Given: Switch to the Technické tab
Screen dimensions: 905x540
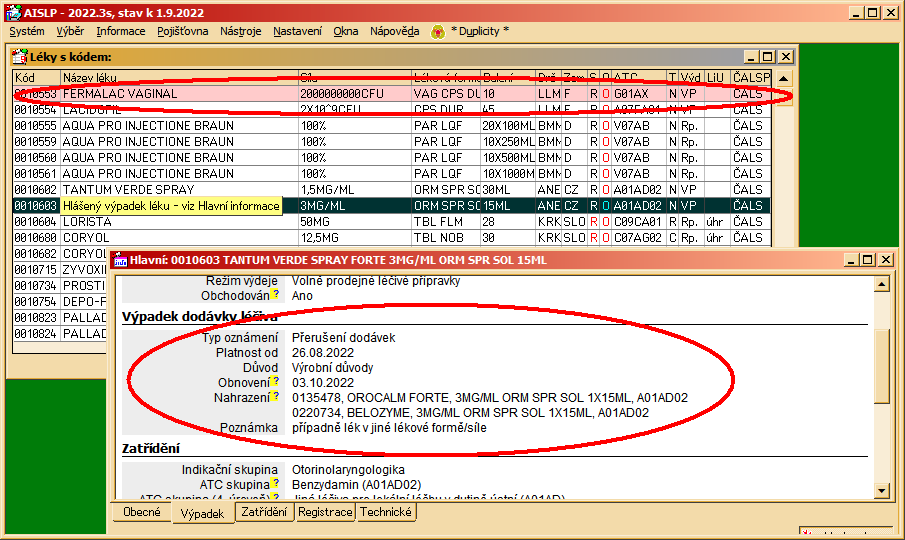Looking at the screenshot, I should pos(386,512).
